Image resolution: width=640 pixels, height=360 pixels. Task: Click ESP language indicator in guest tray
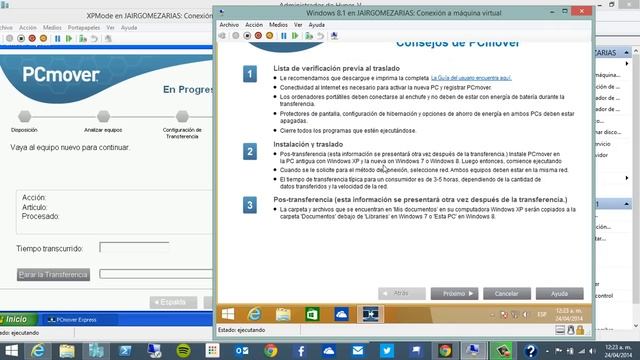point(542,314)
